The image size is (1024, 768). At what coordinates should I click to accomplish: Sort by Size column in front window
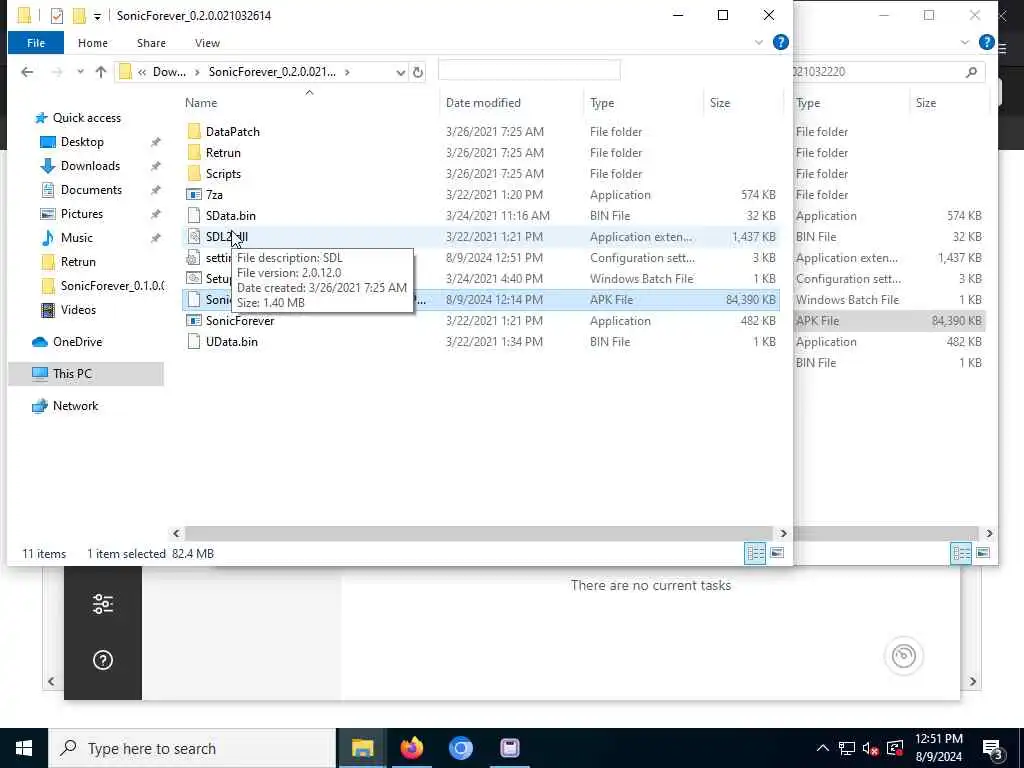(720, 103)
